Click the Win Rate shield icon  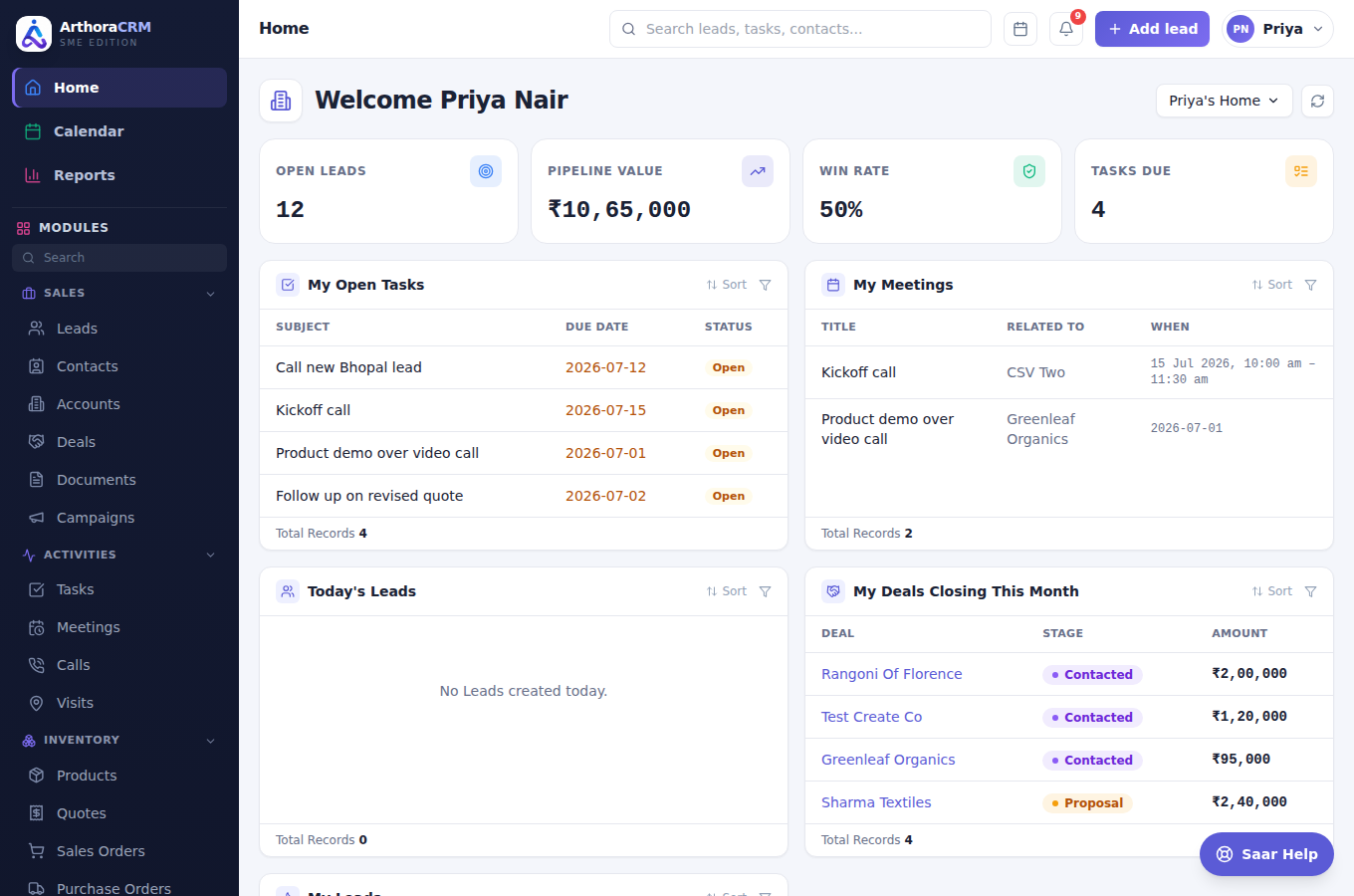pyautogui.click(x=1029, y=171)
